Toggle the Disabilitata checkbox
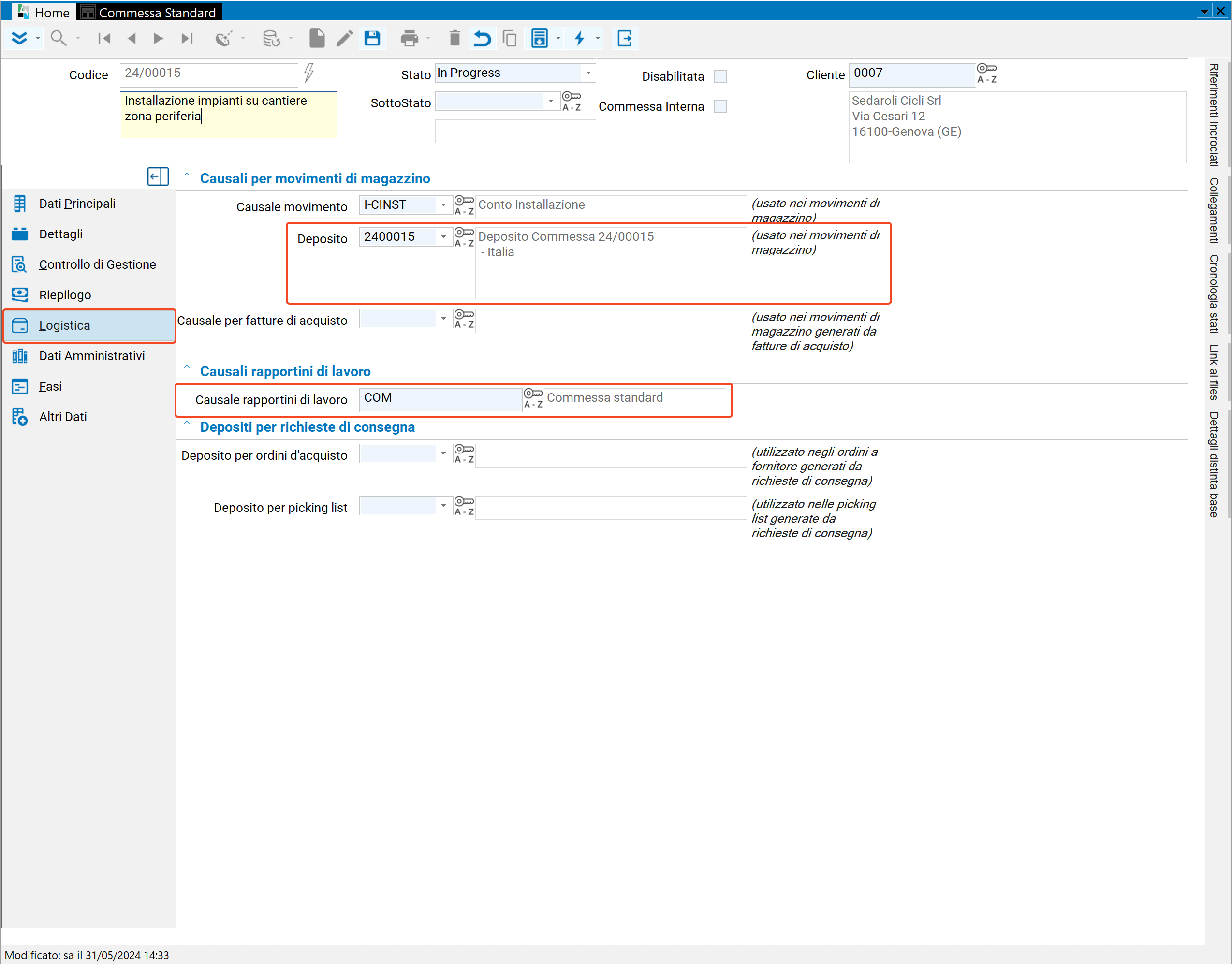The image size is (1232, 964). click(720, 76)
